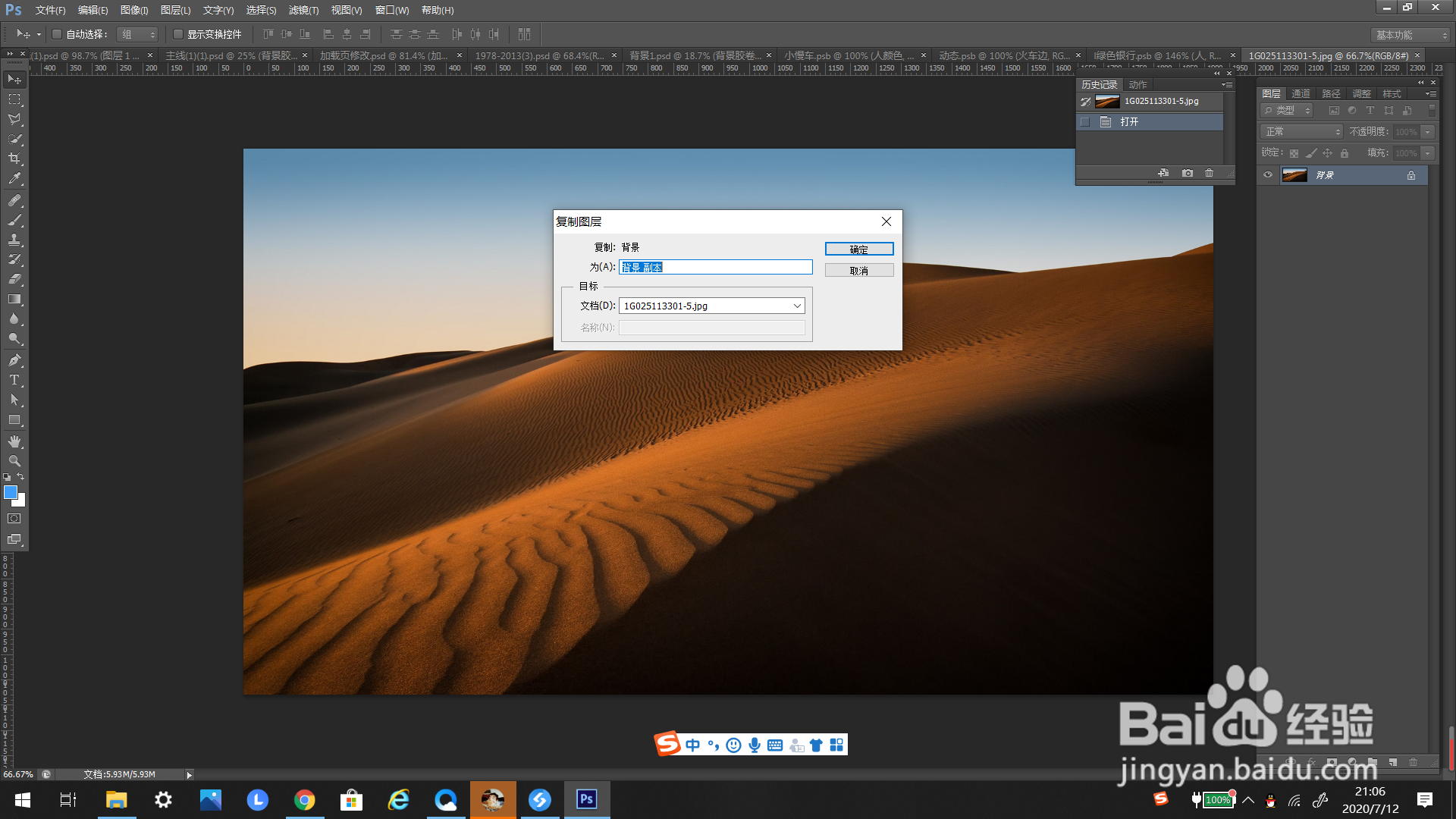Screen dimensions: 1456x819
Task: Click the 取消 button
Action: point(859,271)
